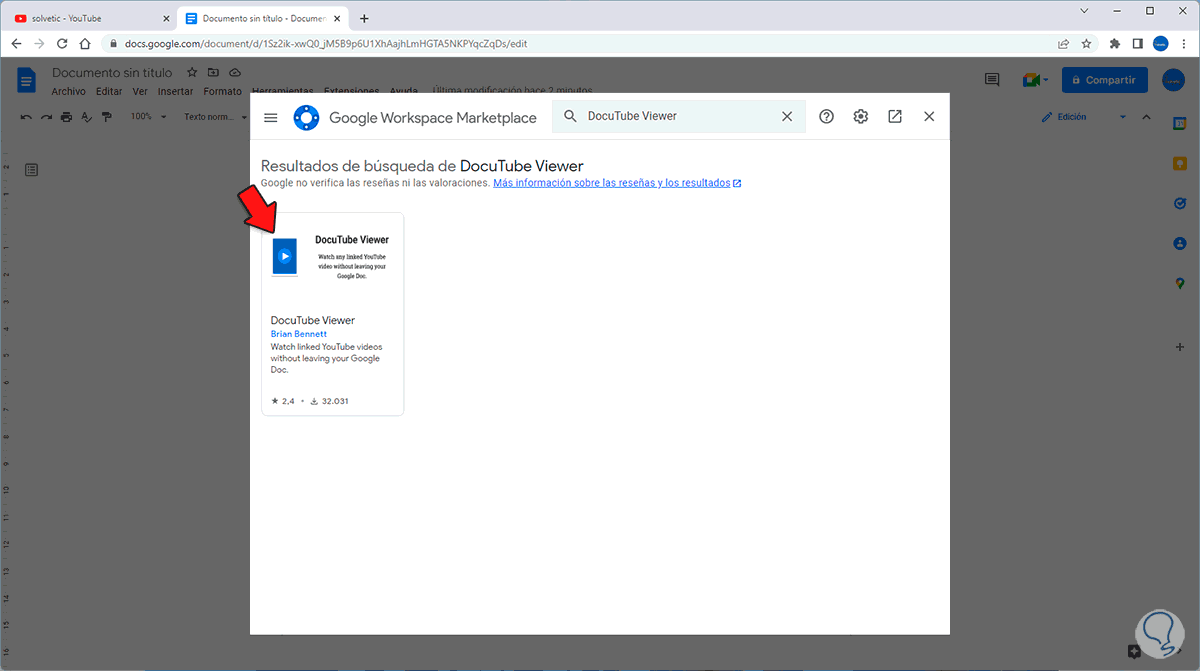Open the Google Meet dropdown

coord(1035,80)
